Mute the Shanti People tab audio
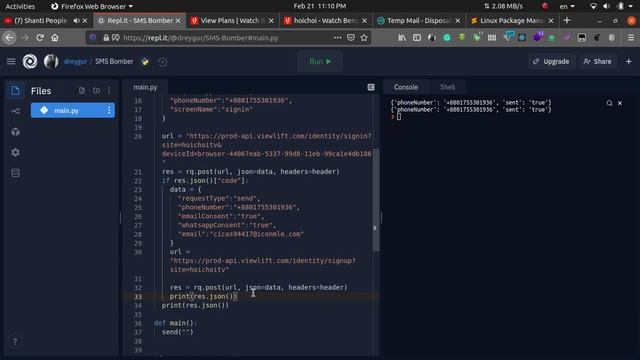 (x=76, y=20)
